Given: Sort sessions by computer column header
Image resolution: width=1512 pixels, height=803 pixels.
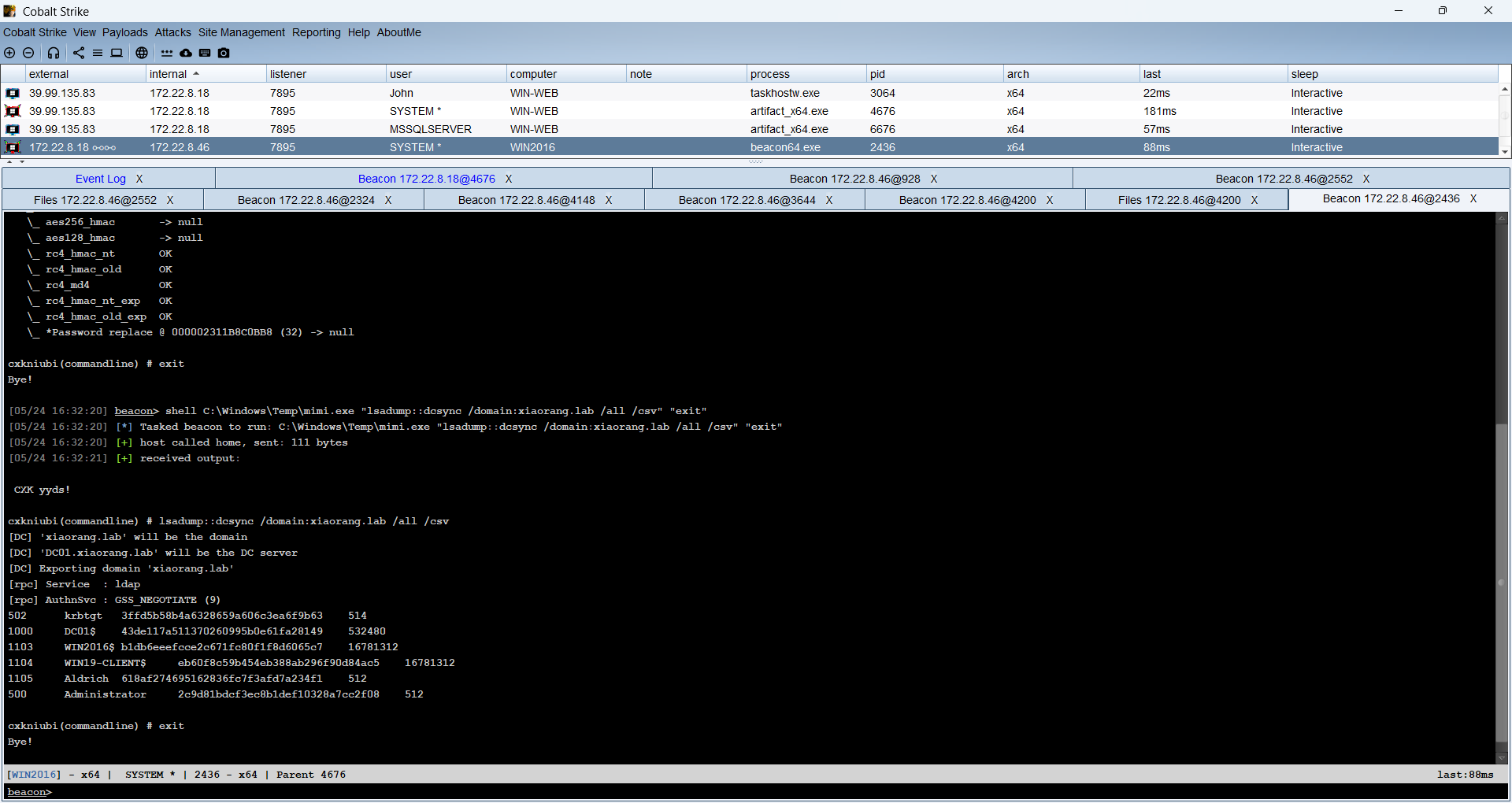Looking at the screenshot, I should [566, 74].
